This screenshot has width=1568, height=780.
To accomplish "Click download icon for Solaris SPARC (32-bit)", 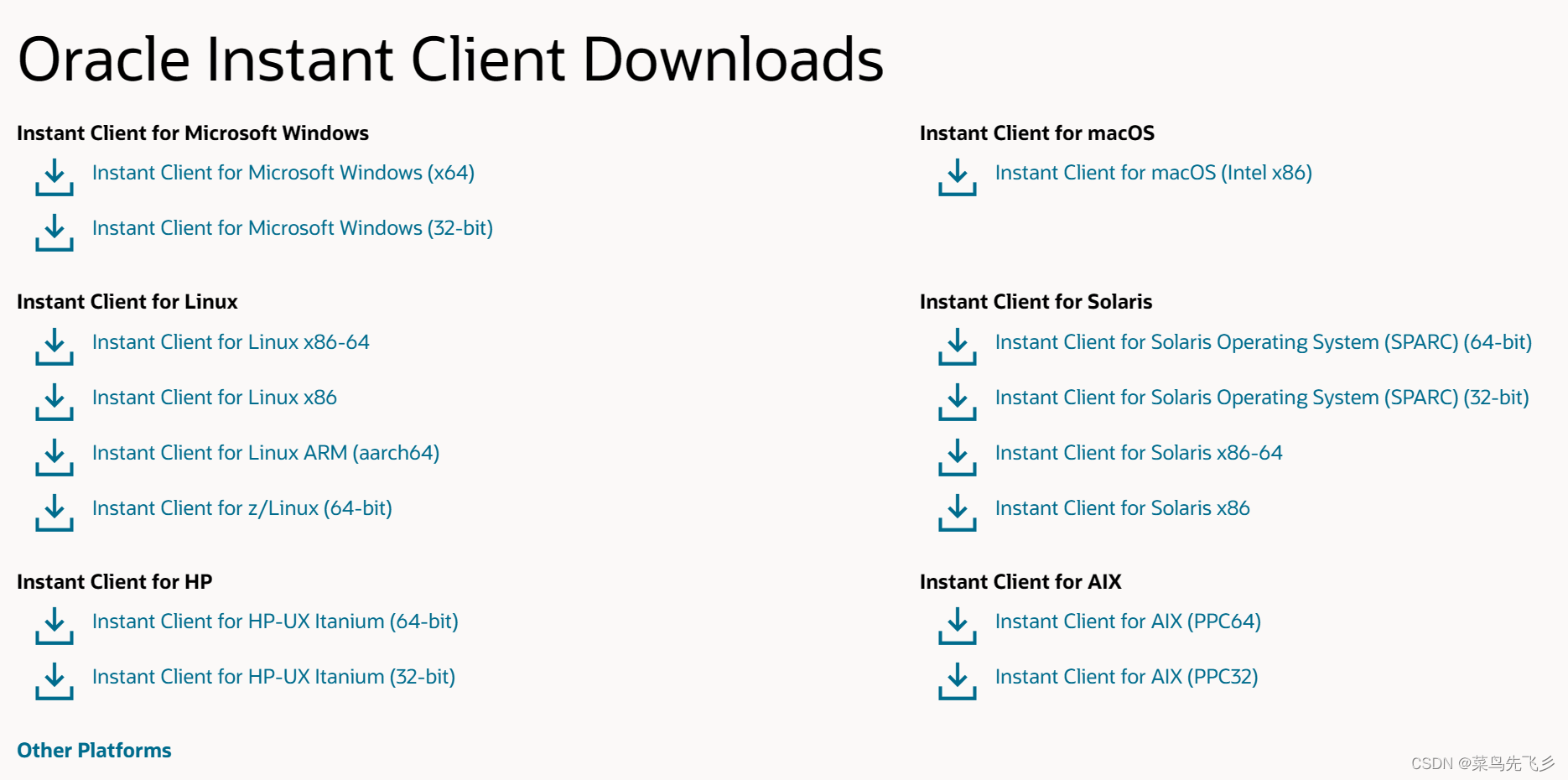I will tap(958, 402).
